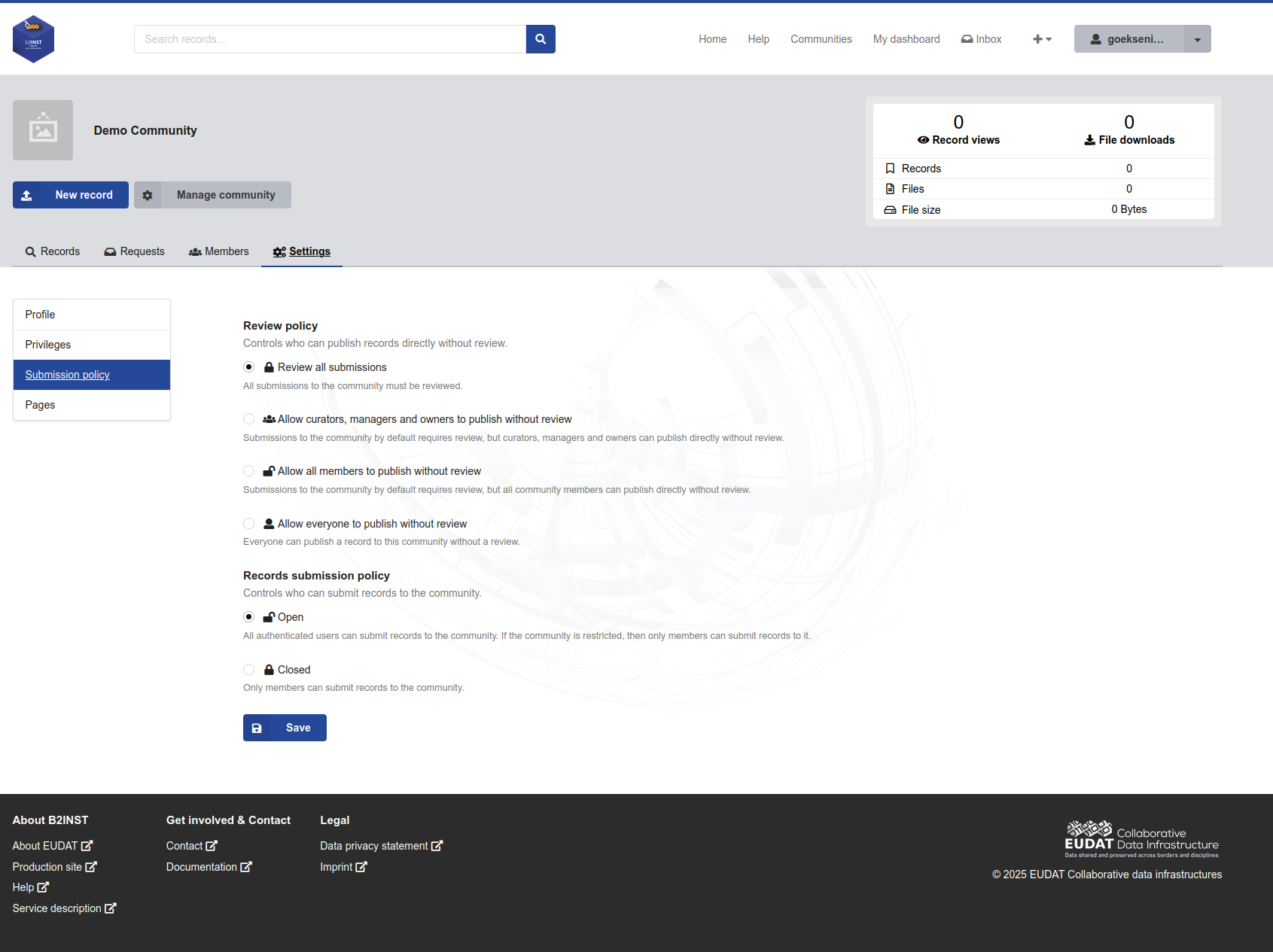Click the Save button
The height and width of the screenshot is (952, 1273).
click(285, 728)
